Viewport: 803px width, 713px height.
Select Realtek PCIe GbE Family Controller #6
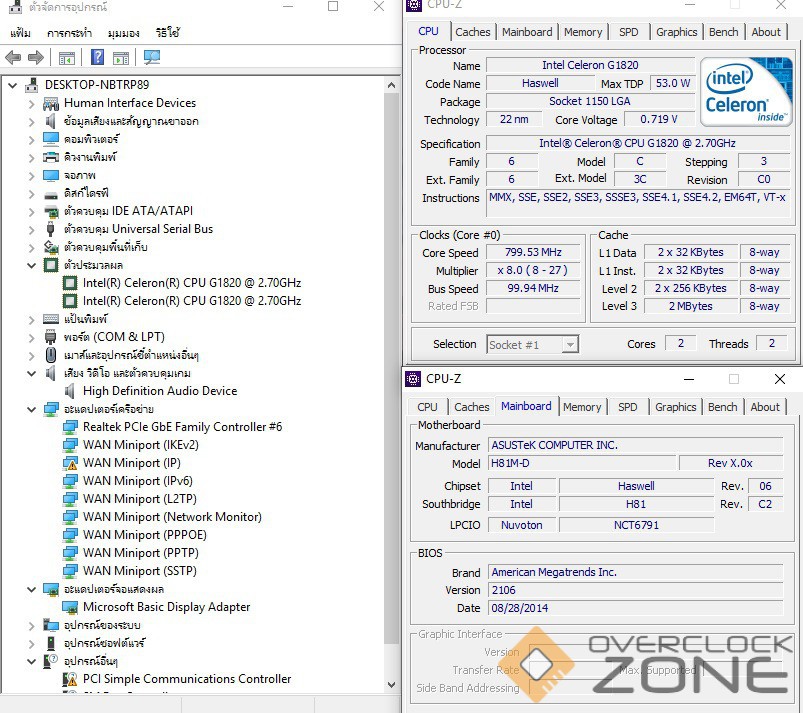point(182,427)
